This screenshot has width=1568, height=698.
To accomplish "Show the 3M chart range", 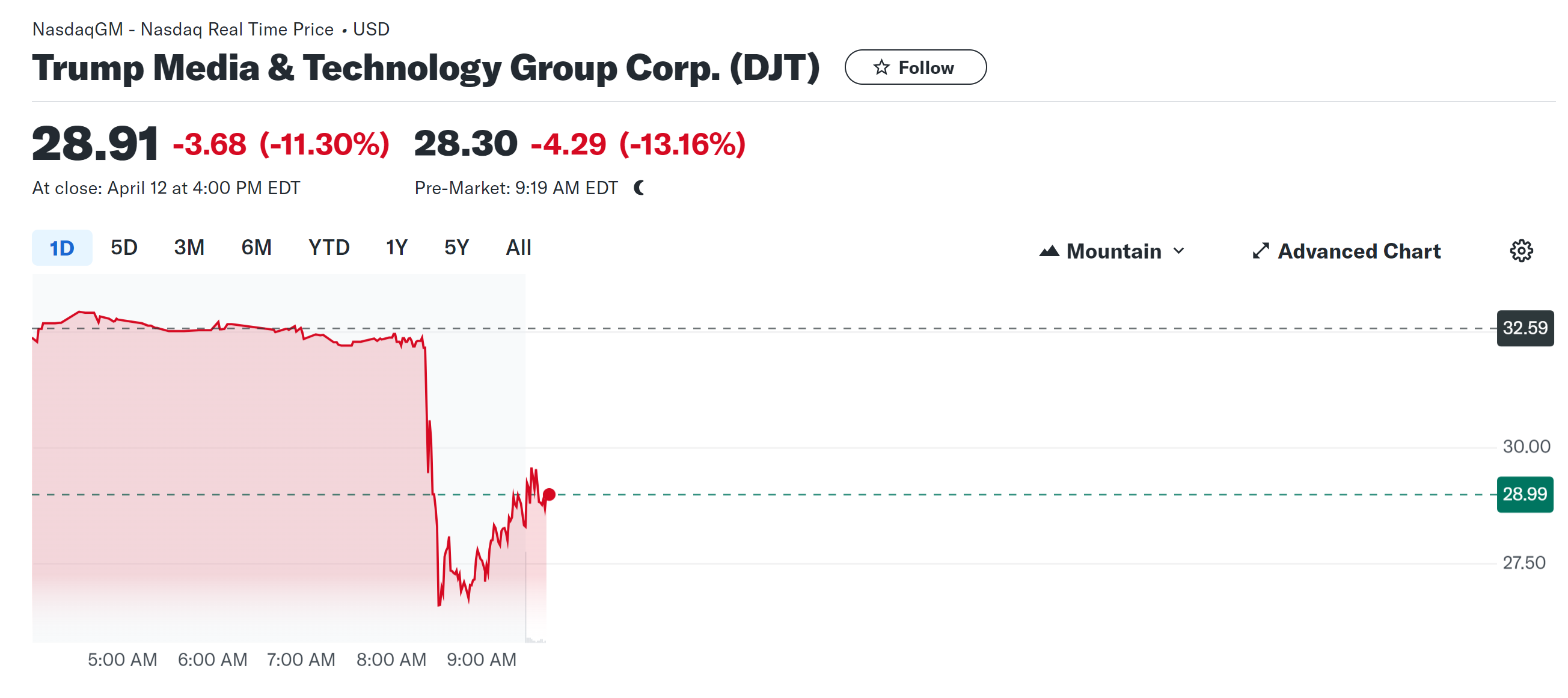I will click(189, 248).
